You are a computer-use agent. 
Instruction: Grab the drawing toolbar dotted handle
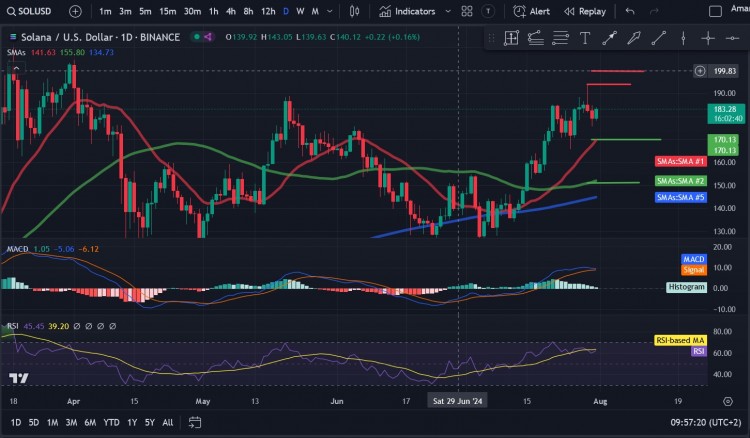(x=491, y=38)
